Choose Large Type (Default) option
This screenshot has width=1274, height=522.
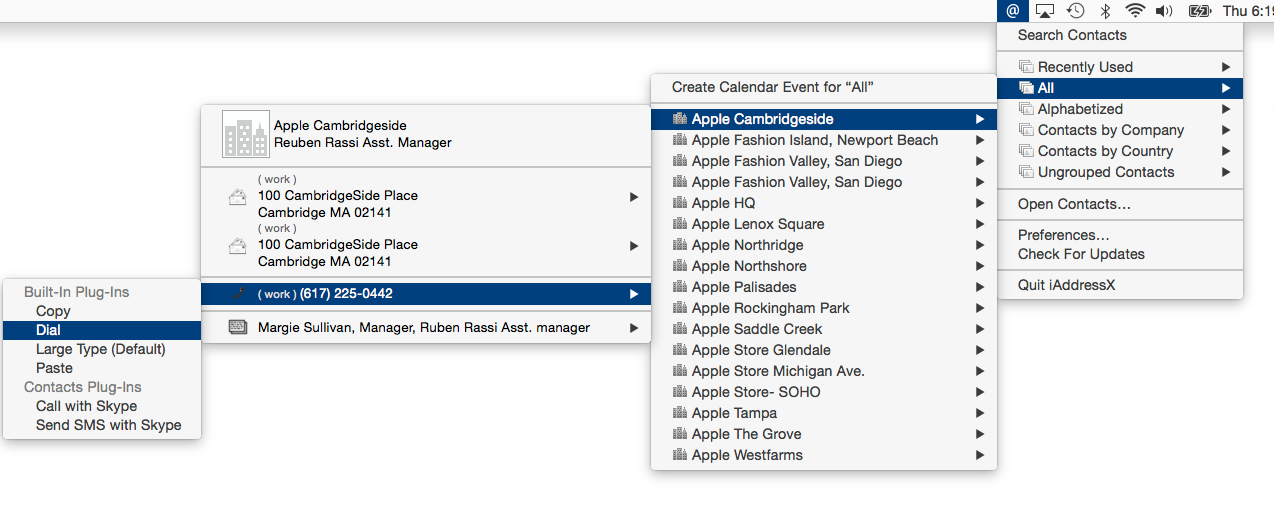[102, 349]
